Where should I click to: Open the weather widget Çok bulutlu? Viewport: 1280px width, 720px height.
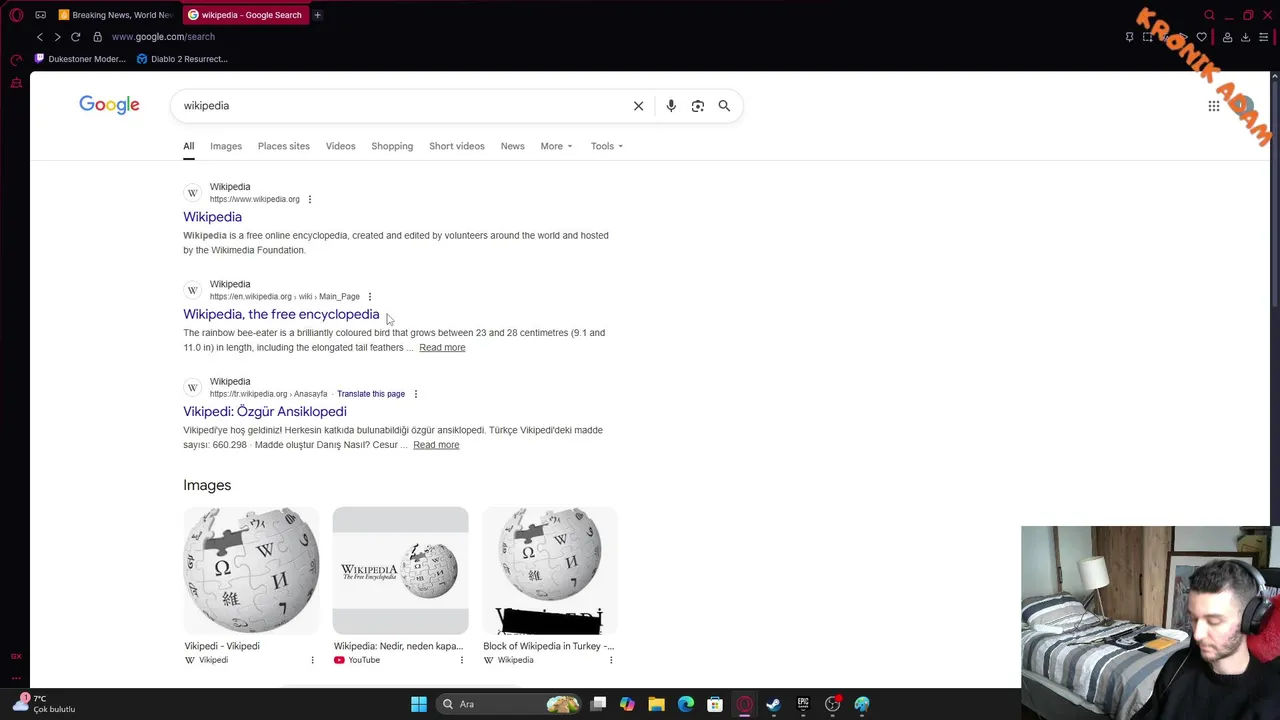pos(43,704)
